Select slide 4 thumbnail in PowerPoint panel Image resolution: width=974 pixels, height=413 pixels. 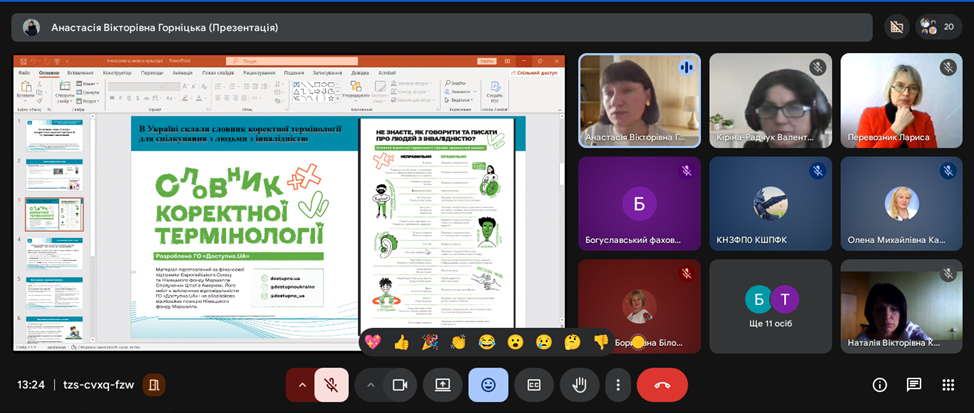(53, 253)
